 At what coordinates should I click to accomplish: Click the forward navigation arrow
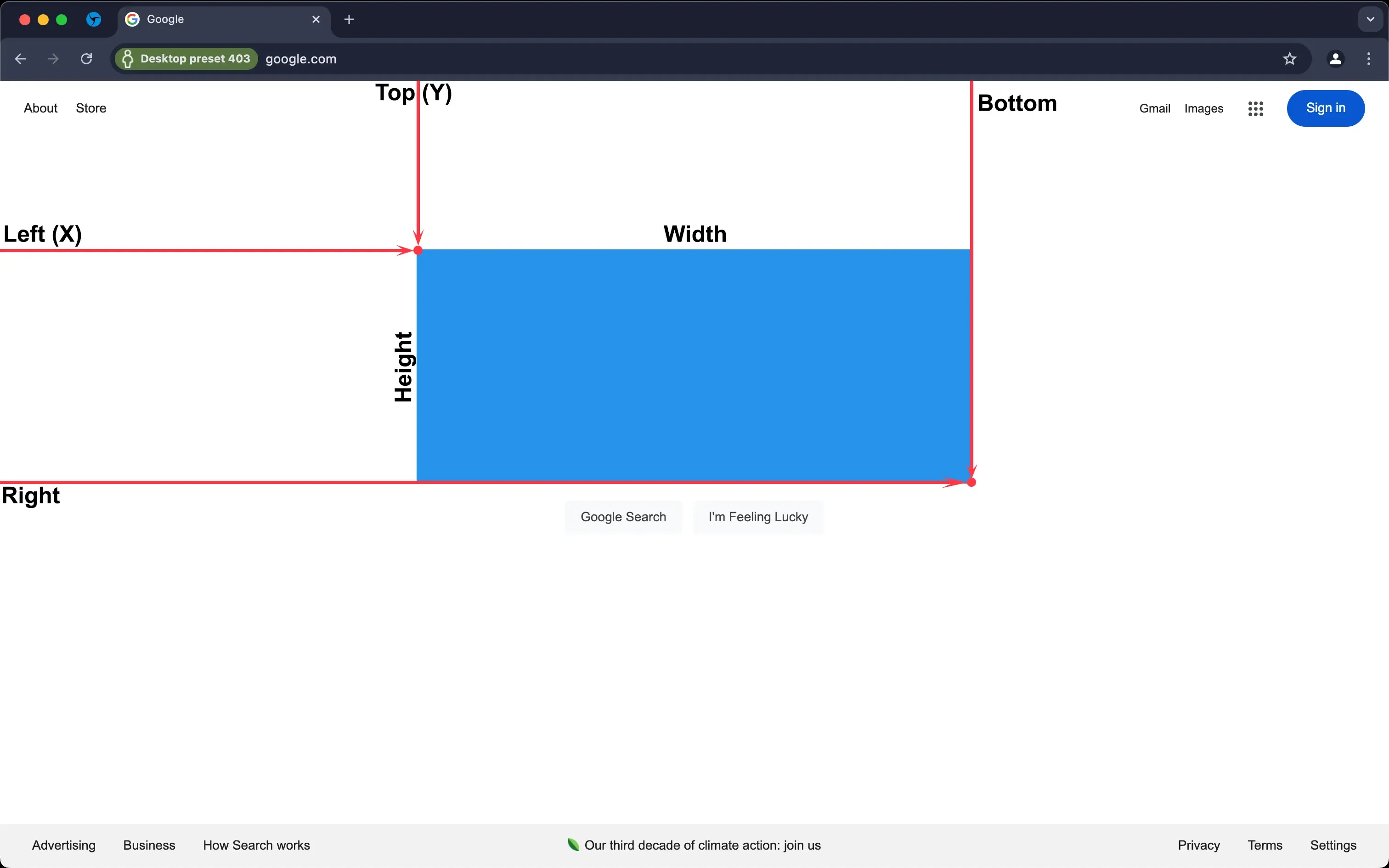(x=53, y=59)
